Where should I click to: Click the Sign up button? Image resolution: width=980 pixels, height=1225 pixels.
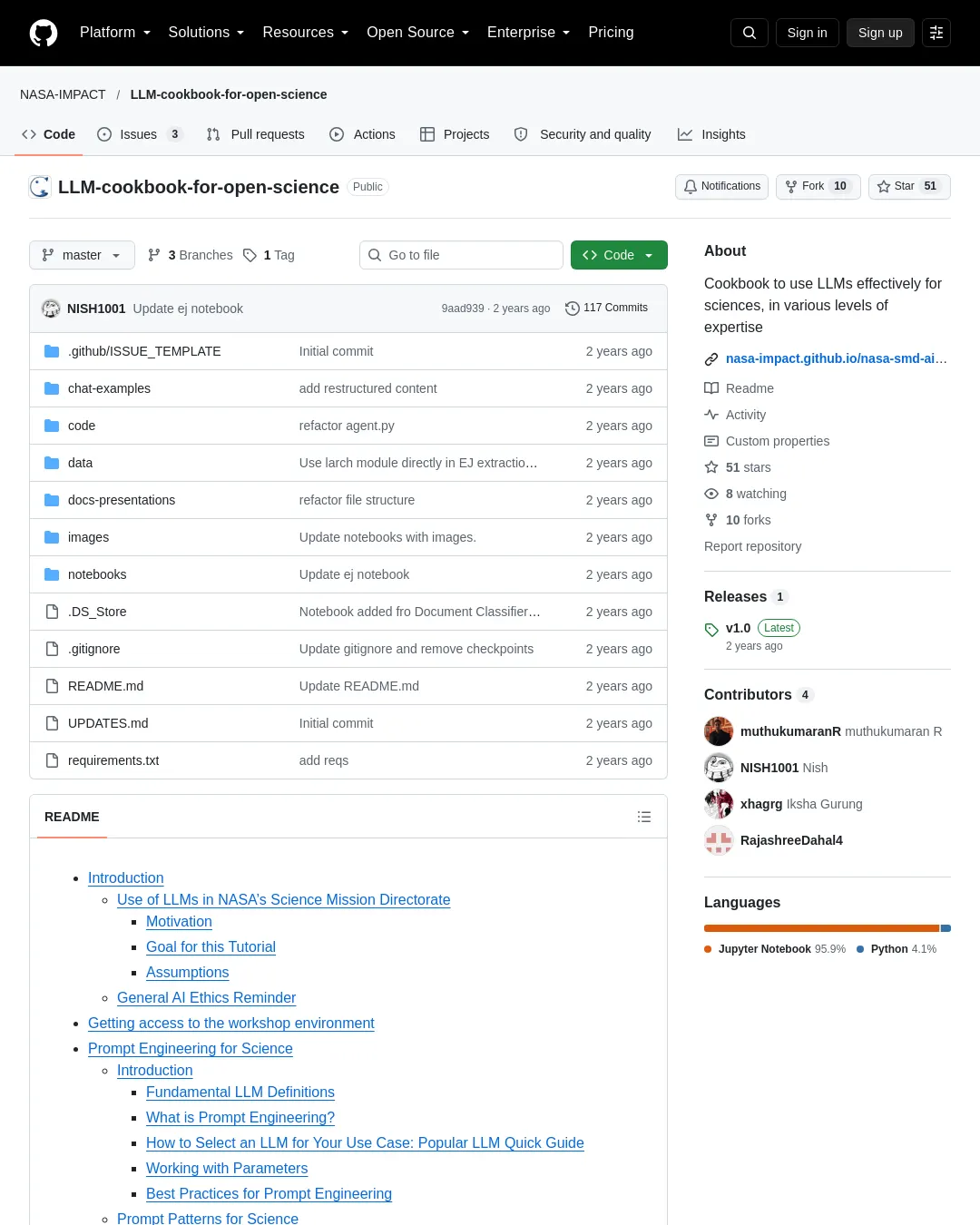click(880, 33)
